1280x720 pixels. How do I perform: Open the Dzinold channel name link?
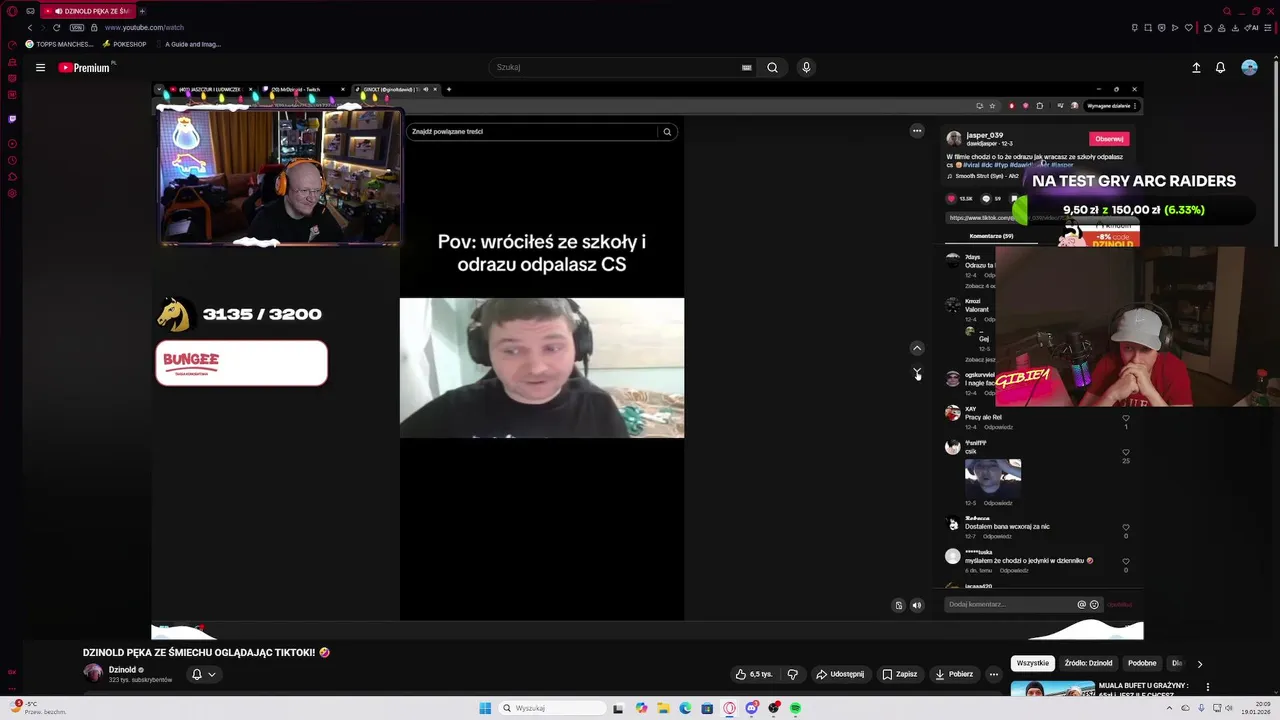pos(123,670)
